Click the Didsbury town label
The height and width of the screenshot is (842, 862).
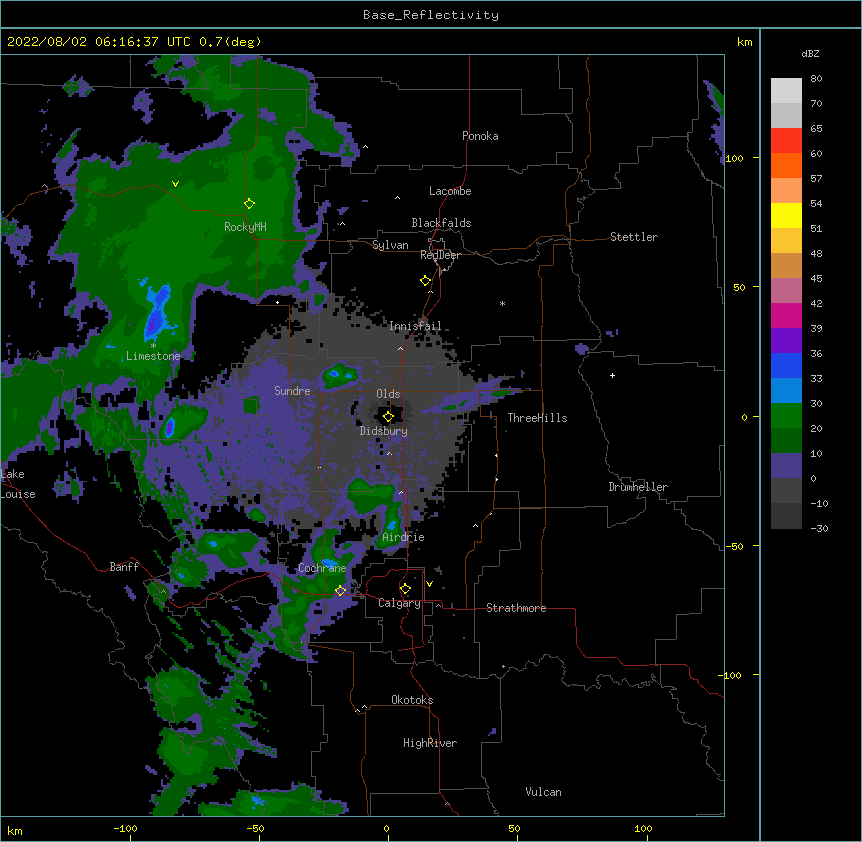pyautogui.click(x=384, y=431)
